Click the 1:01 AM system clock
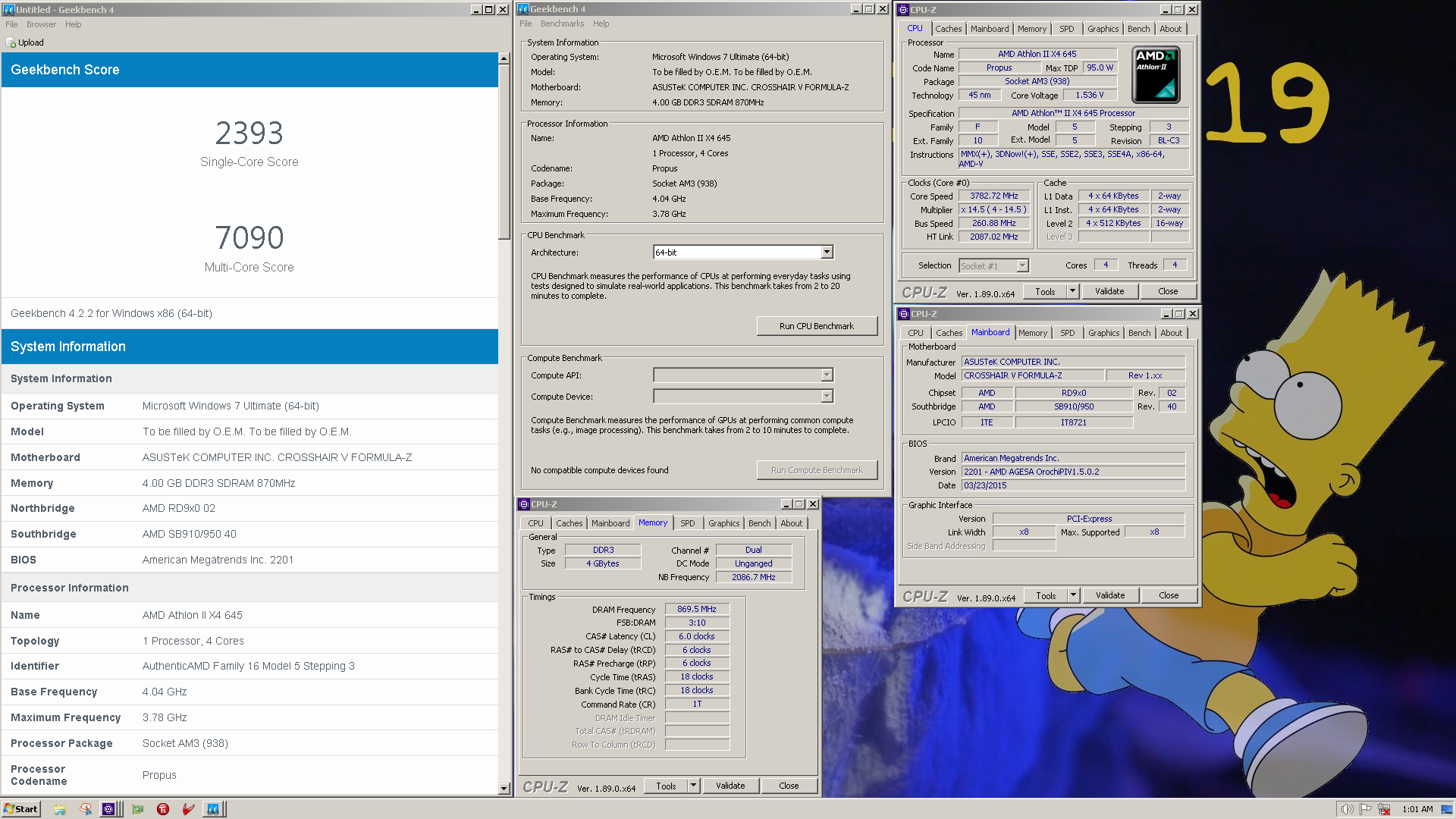The width and height of the screenshot is (1456, 819). 1417,809
